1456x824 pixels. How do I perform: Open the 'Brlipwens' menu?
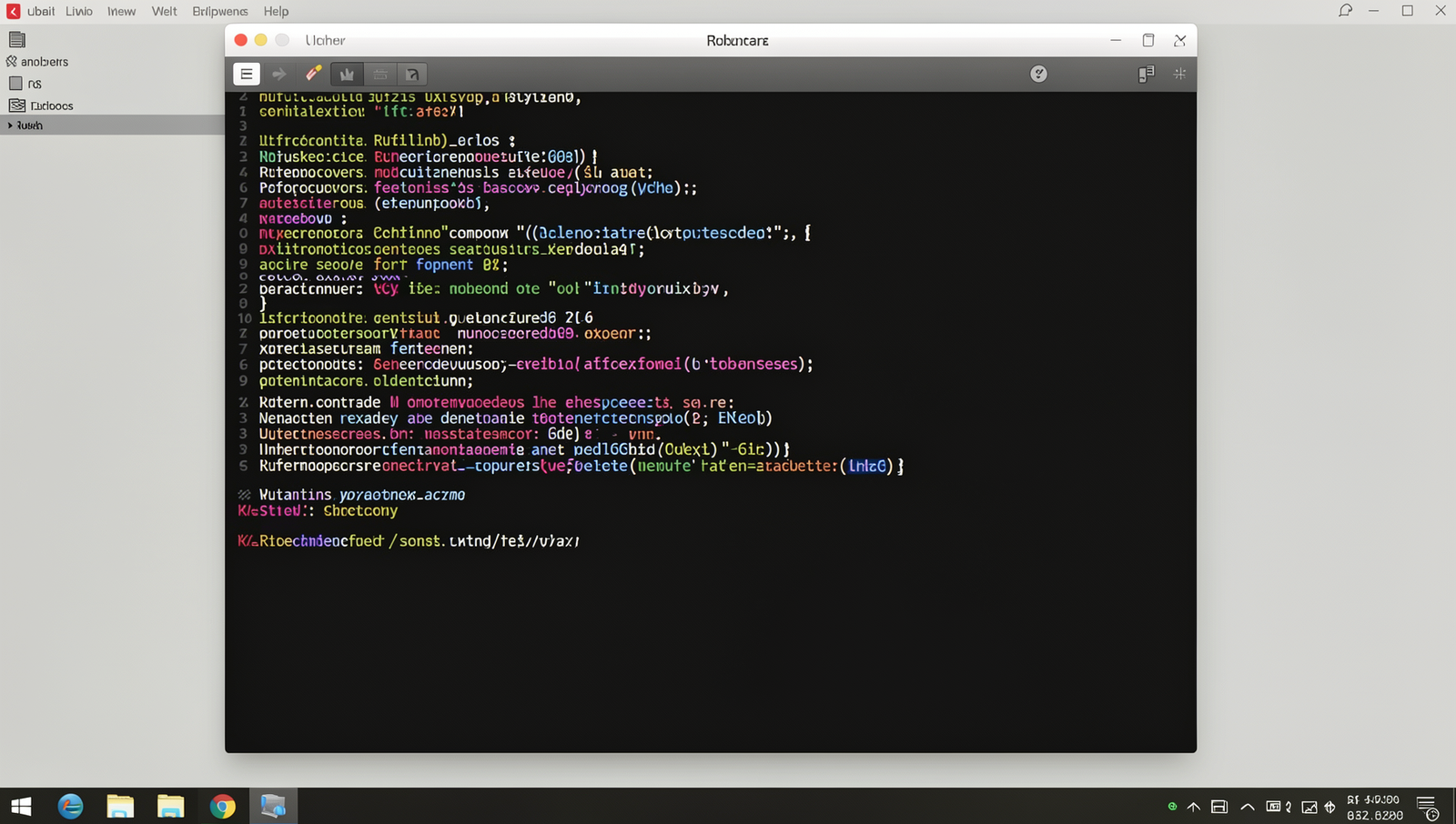pyautogui.click(x=220, y=11)
